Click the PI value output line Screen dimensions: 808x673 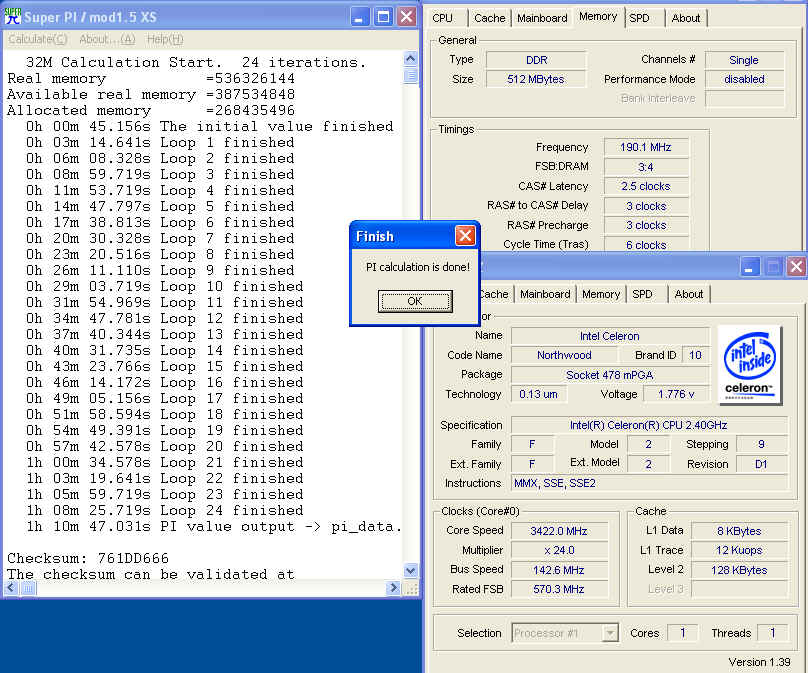(x=214, y=526)
